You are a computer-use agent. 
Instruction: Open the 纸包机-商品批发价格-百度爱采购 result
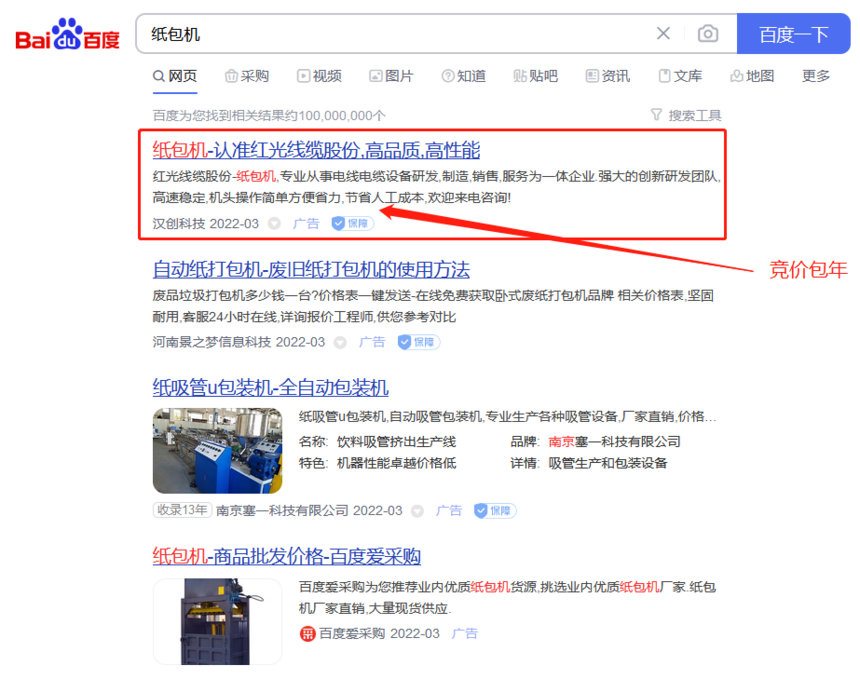(286, 556)
